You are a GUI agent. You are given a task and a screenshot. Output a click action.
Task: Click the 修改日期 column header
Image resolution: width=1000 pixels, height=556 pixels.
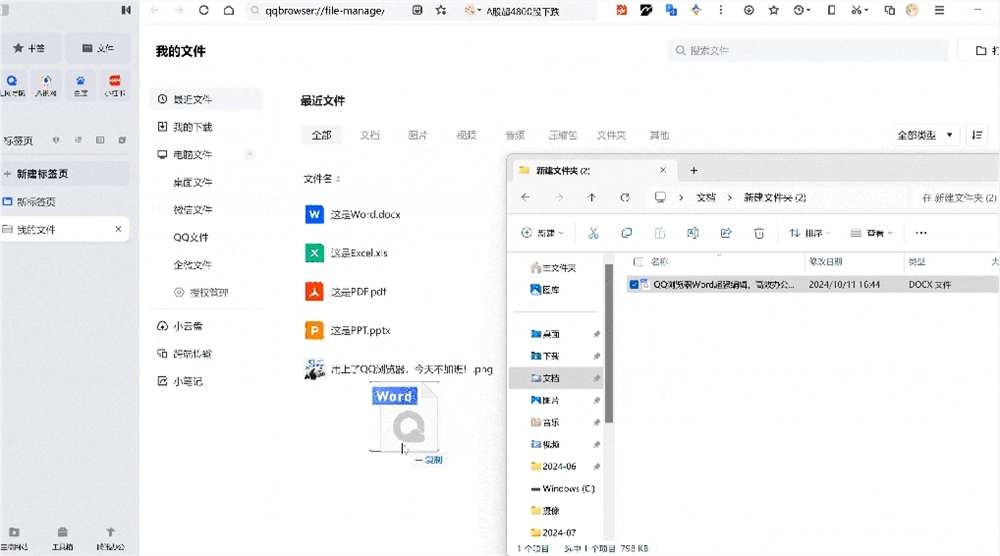(825, 261)
